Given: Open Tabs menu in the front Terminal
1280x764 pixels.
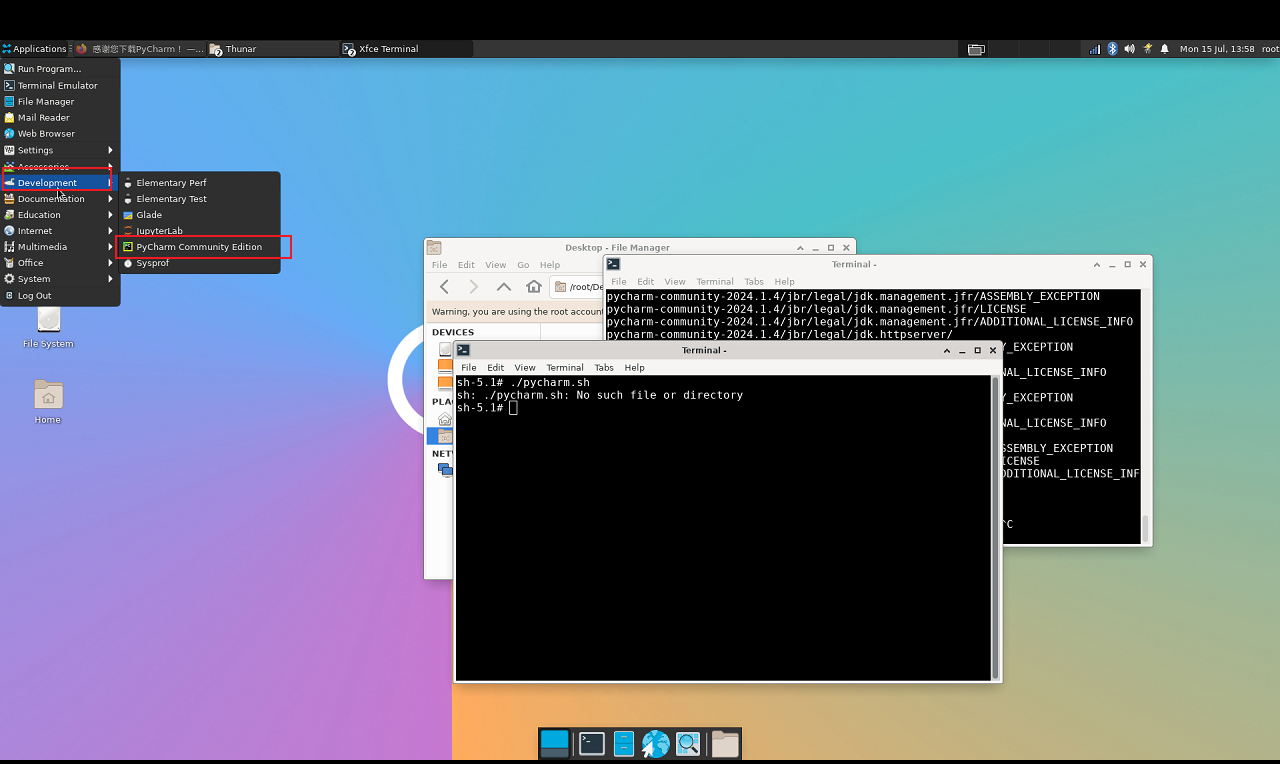Looking at the screenshot, I should click(604, 368).
